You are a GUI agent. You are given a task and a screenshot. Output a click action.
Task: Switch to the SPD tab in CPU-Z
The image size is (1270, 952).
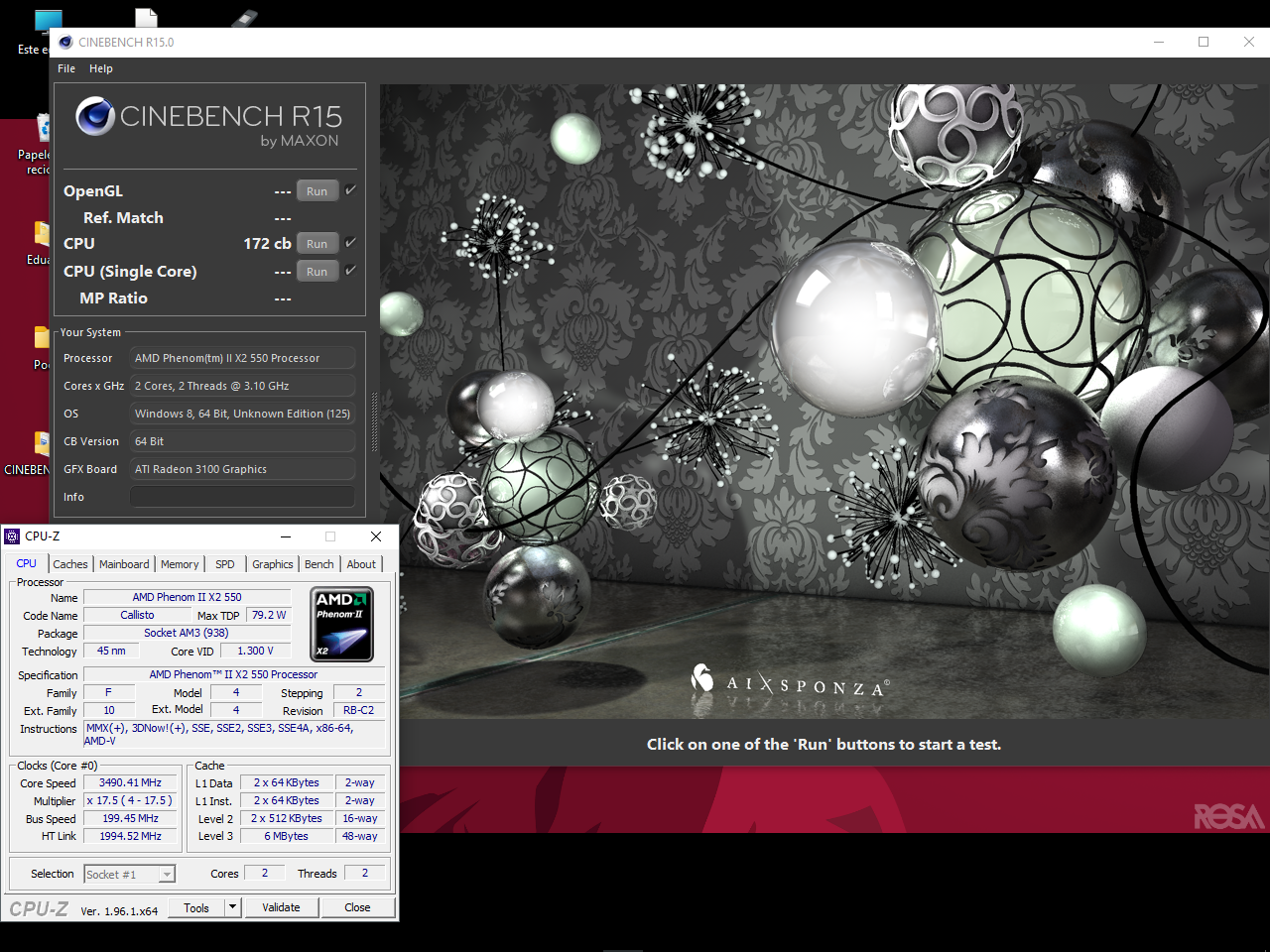click(225, 564)
